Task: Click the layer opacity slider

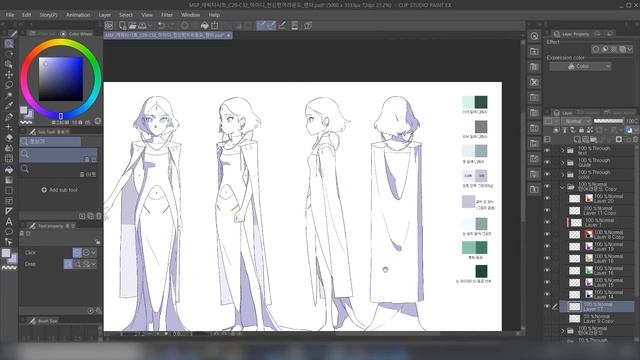Action: click(609, 121)
